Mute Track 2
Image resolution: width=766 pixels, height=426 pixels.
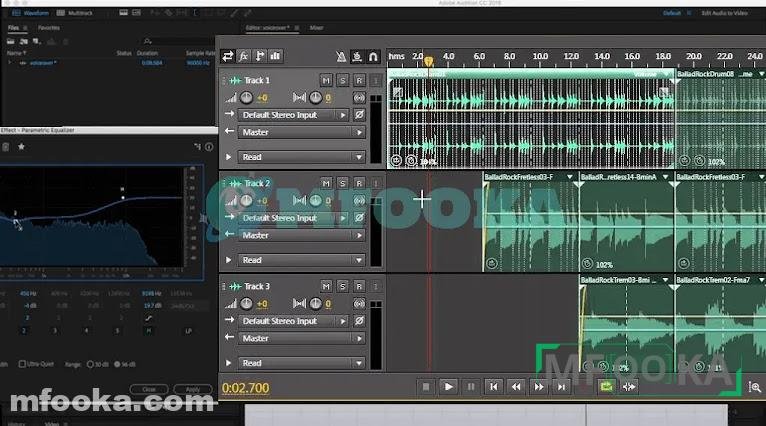(x=326, y=183)
